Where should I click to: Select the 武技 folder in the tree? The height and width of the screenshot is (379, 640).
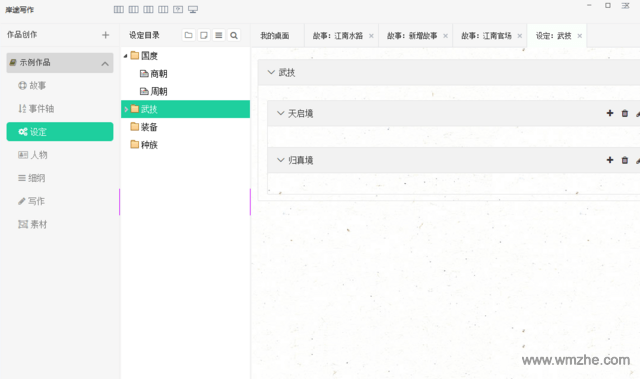[x=185, y=109]
